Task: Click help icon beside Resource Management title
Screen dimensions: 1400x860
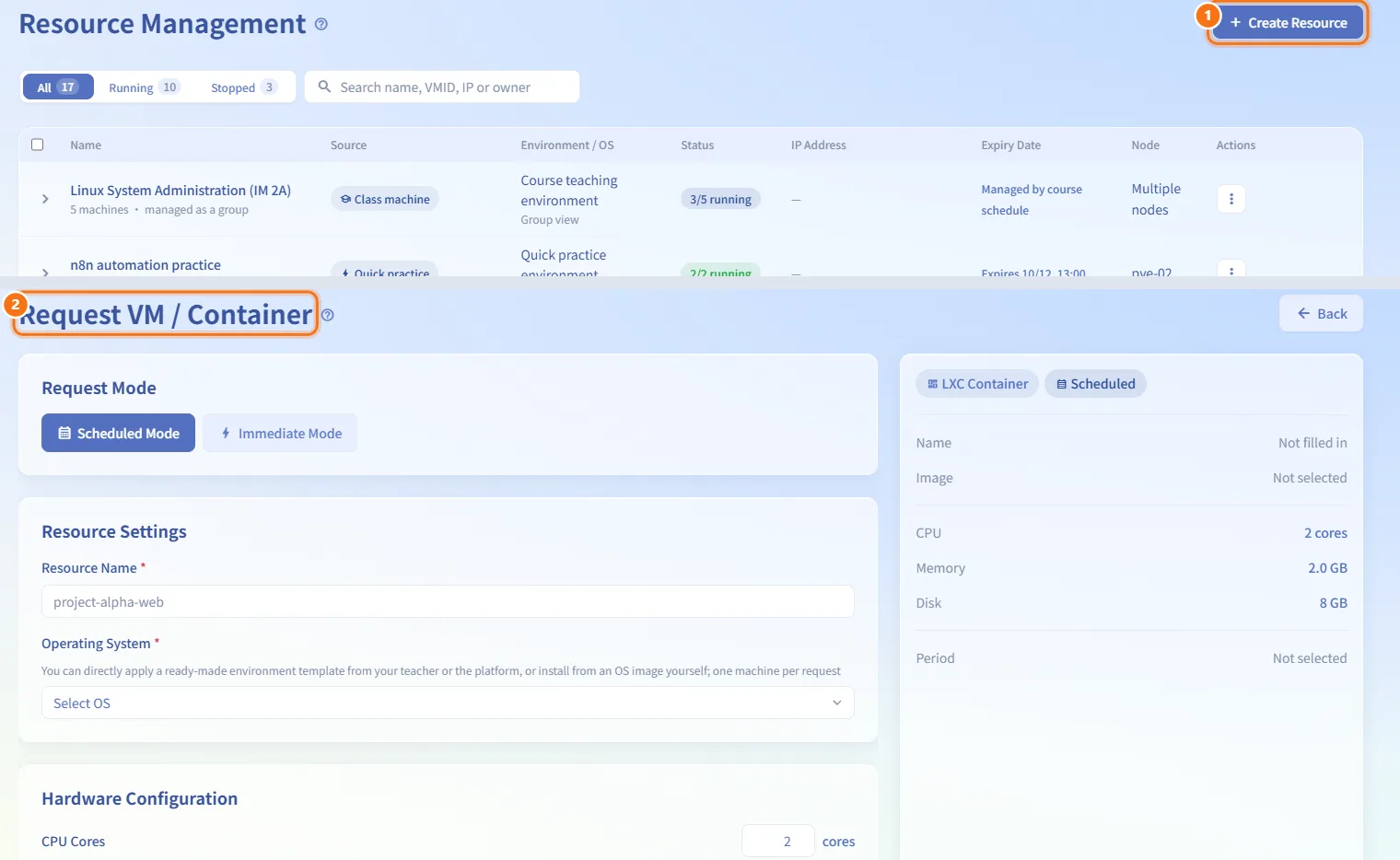Action: [x=321, y=24]
